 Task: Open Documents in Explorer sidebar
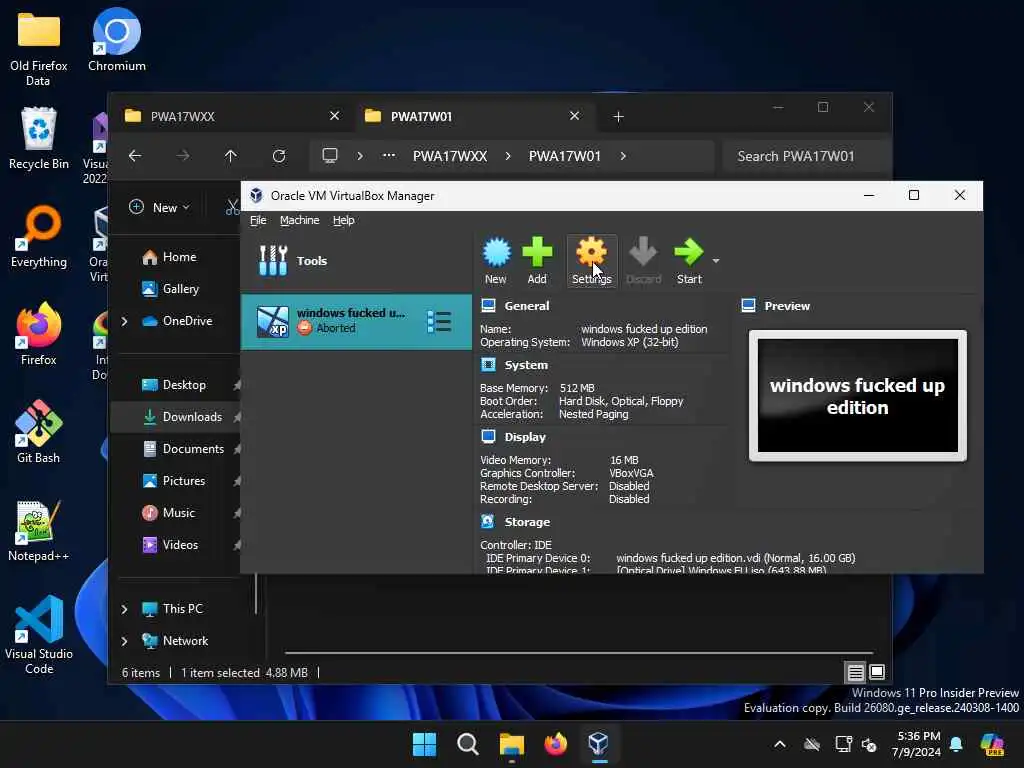184,449
